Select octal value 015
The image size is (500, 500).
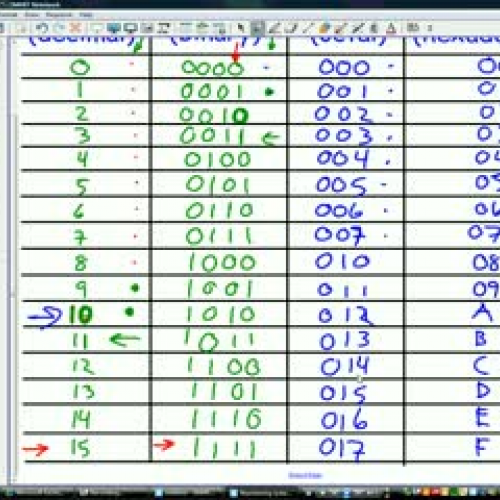pos(343,393)
